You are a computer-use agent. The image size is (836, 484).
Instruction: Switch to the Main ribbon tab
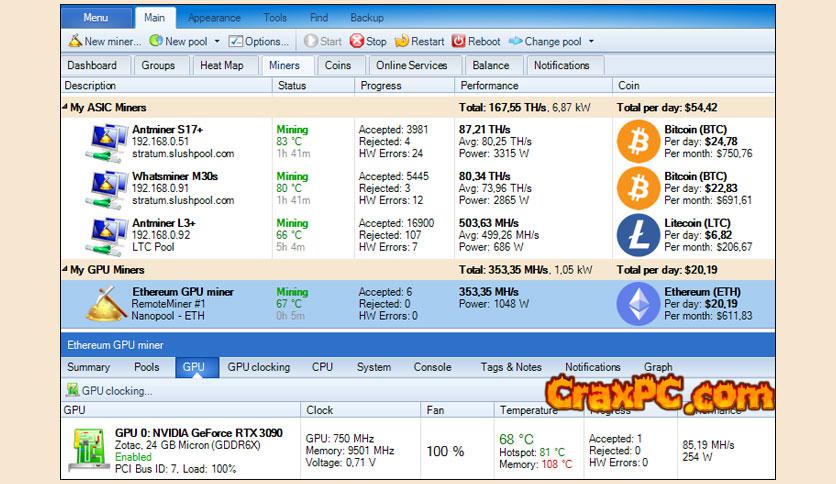click(155, 18)
